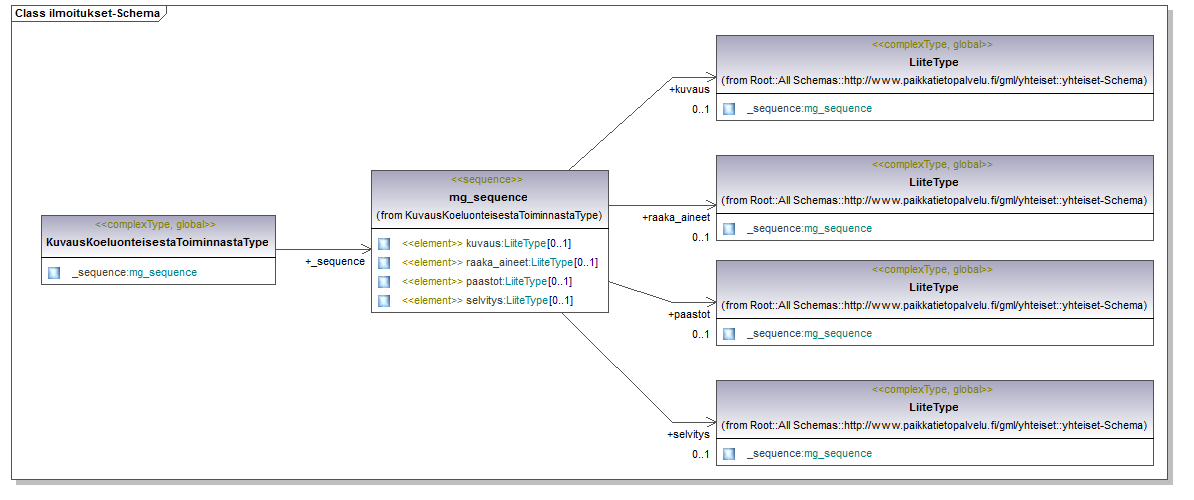Click the +kuvaus association role label
Screen dimensions: 1194x500
[x=689, y=90]
